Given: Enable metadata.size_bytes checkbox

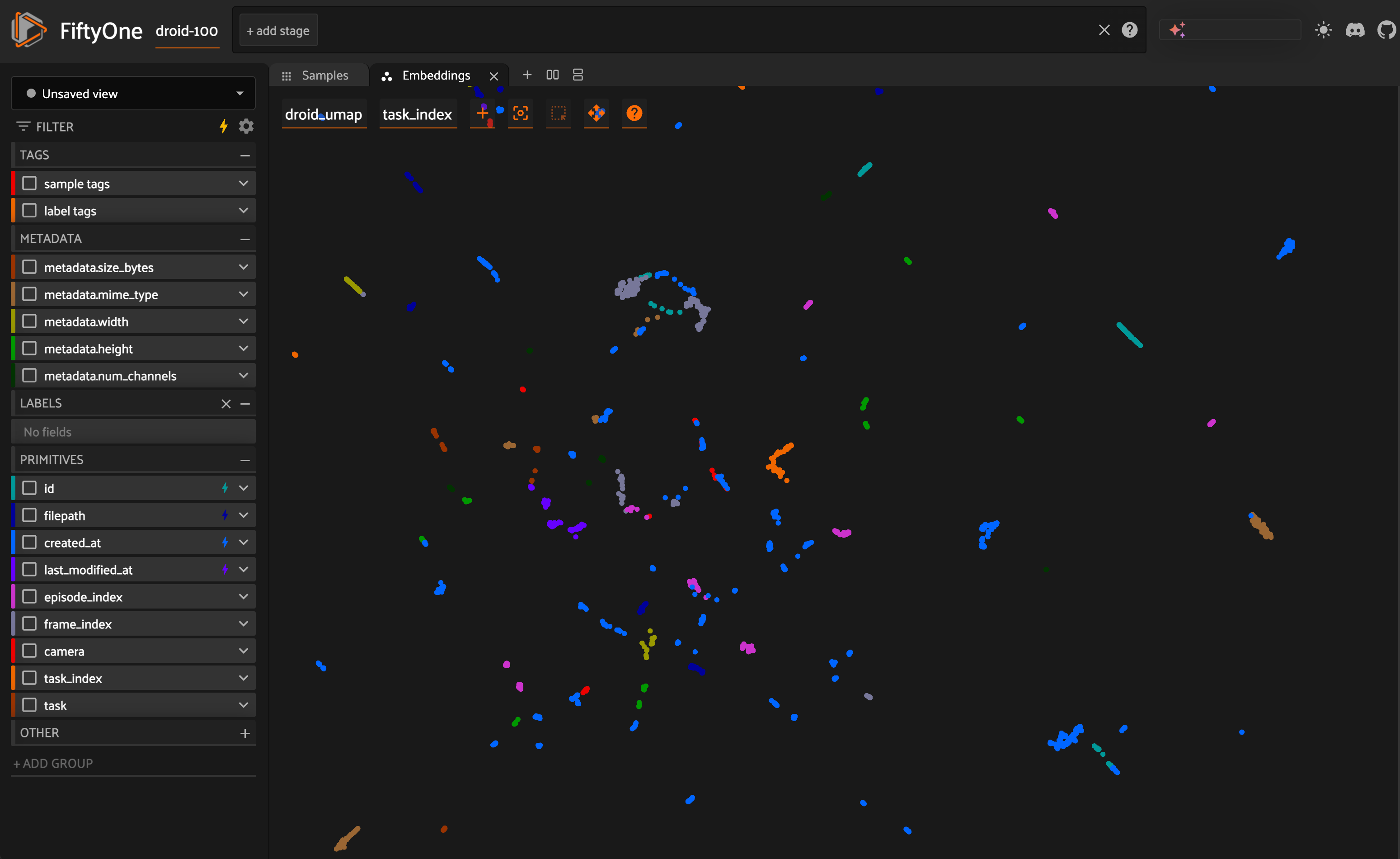Looking at the screenshot, I should (x=29, y=267).
